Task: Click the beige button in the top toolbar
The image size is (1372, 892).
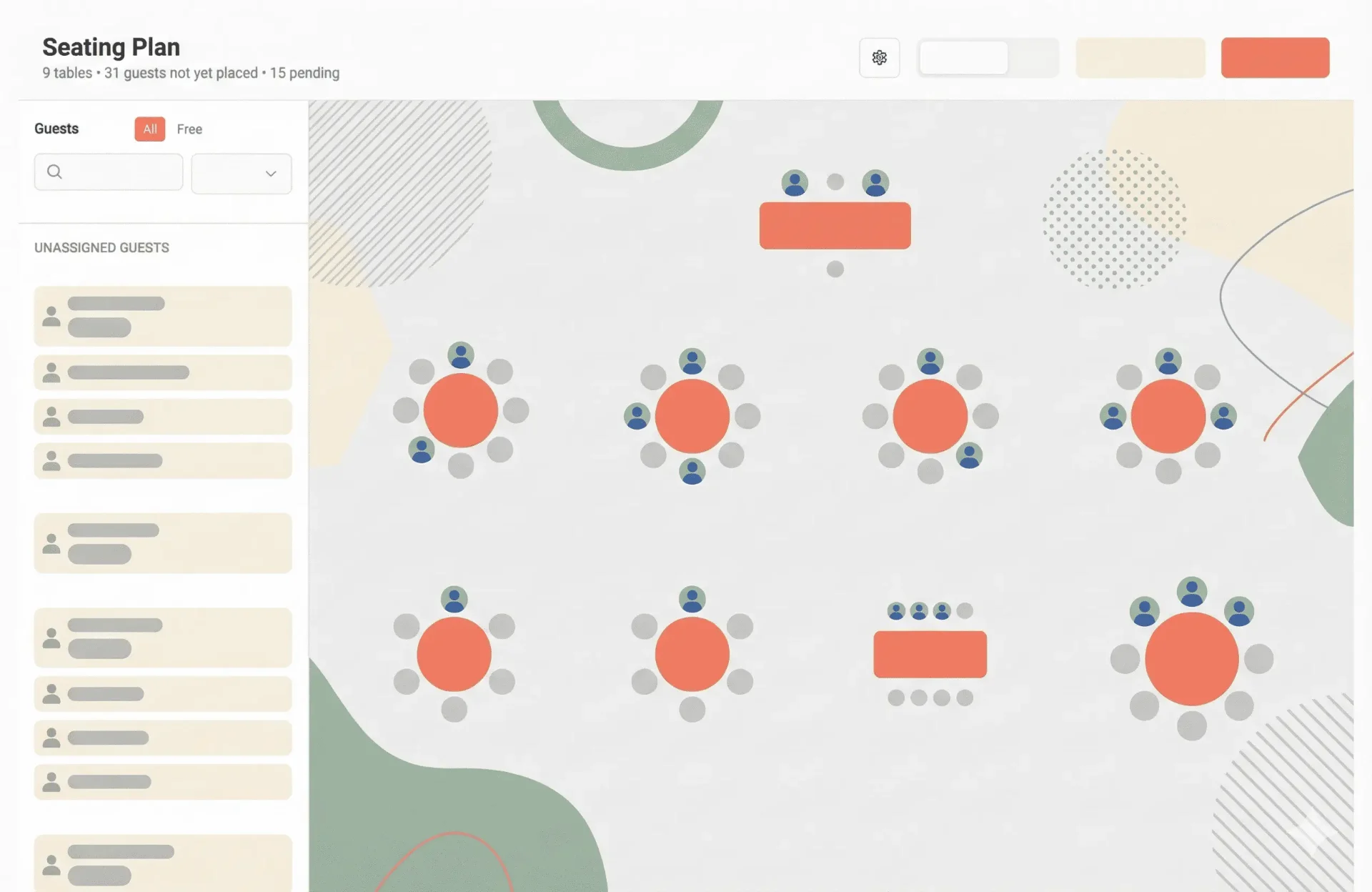Action: click(1140, 58)
